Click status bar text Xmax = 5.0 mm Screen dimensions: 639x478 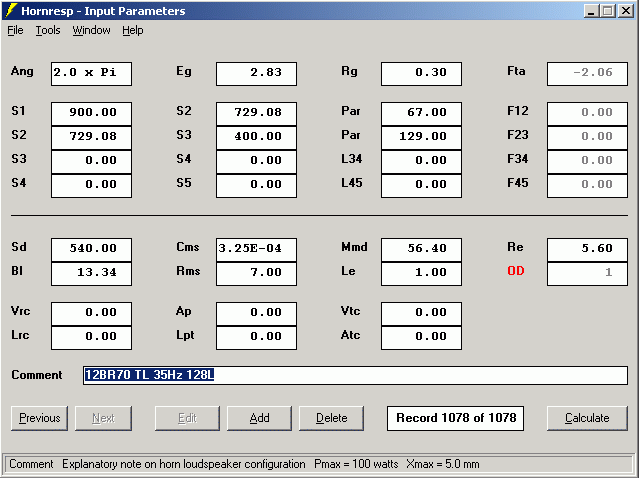(443, 464)
